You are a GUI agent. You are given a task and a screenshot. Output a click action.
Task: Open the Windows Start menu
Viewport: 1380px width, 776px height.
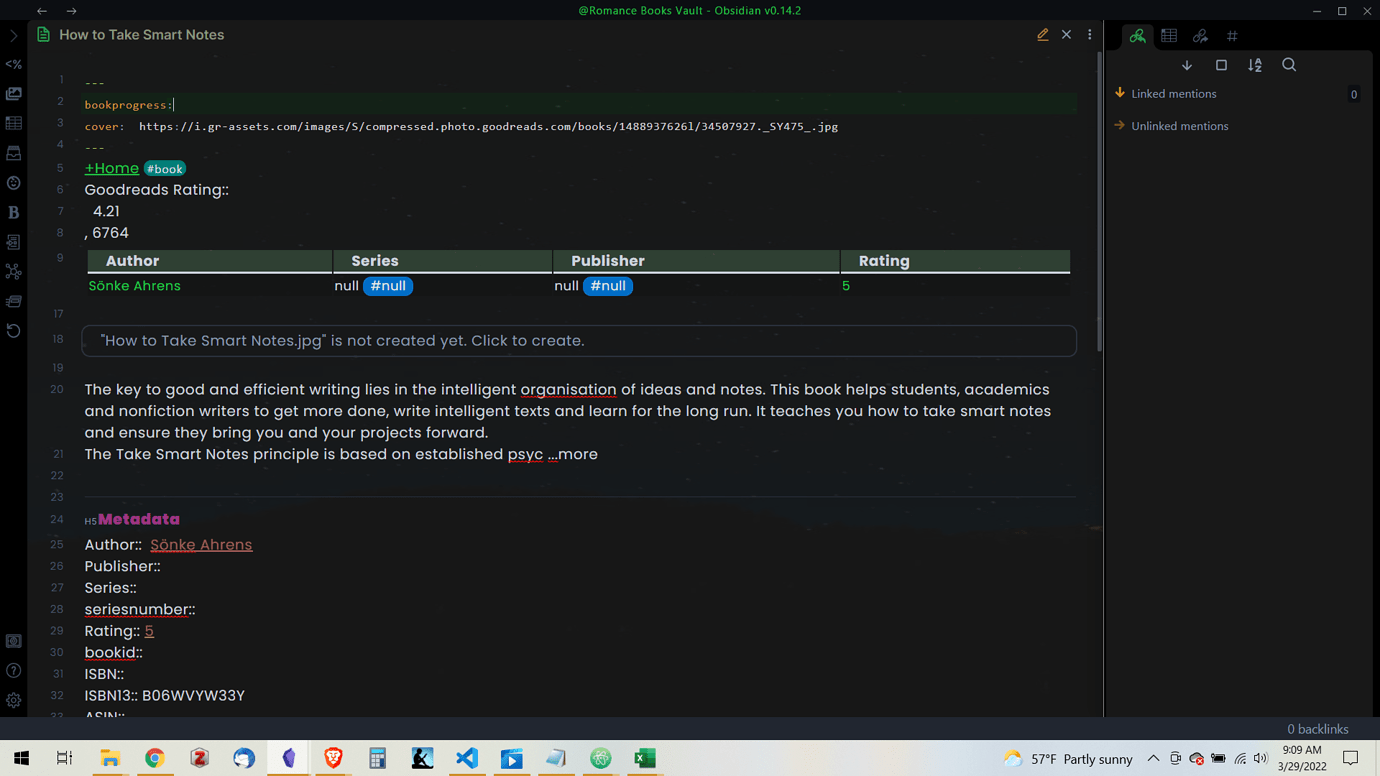(20, 758)
